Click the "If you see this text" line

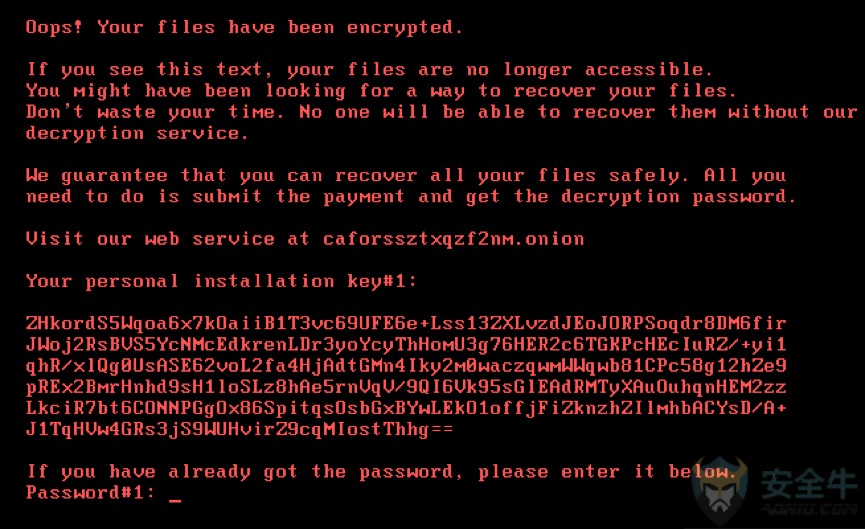[x=369, y=70]
